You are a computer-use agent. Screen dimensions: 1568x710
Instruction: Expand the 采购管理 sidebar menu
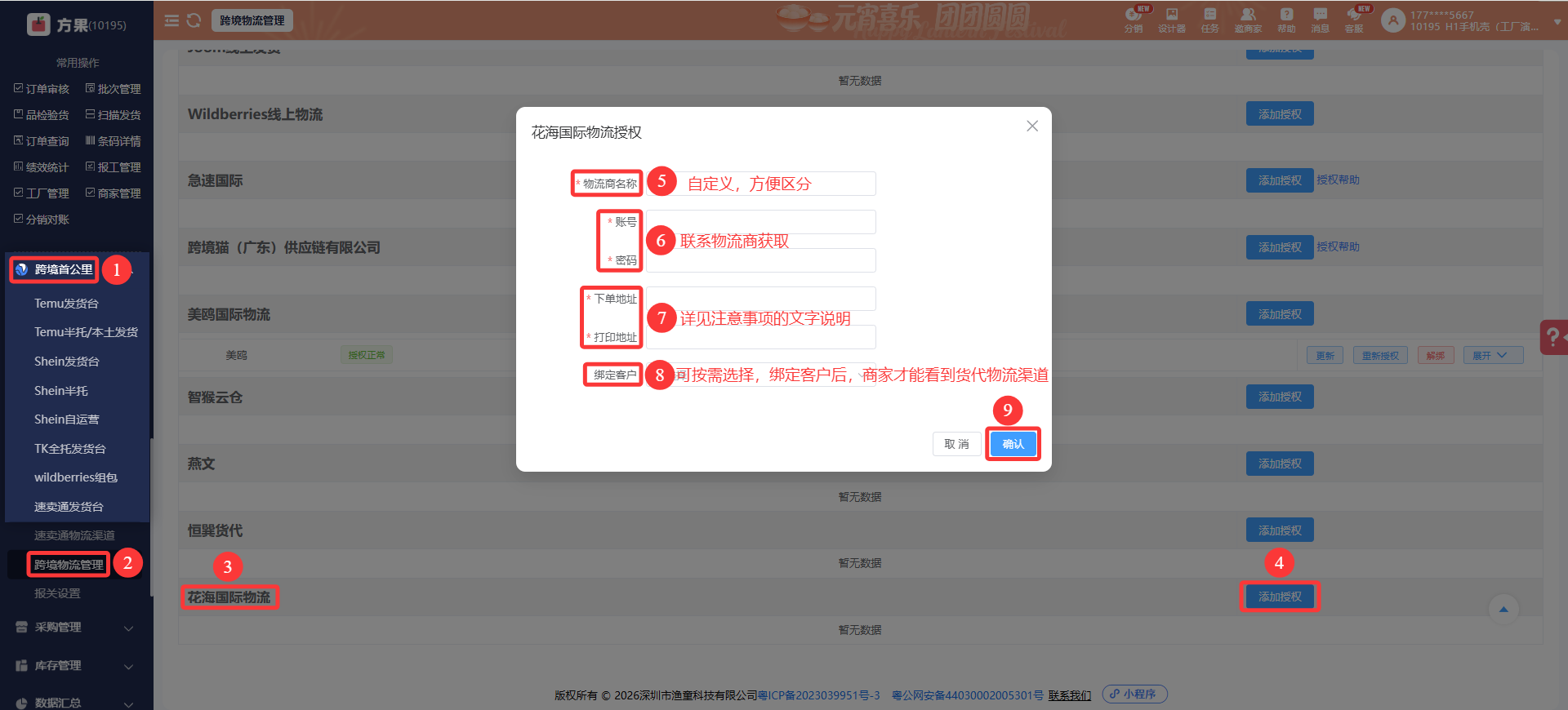click(73, 628)
